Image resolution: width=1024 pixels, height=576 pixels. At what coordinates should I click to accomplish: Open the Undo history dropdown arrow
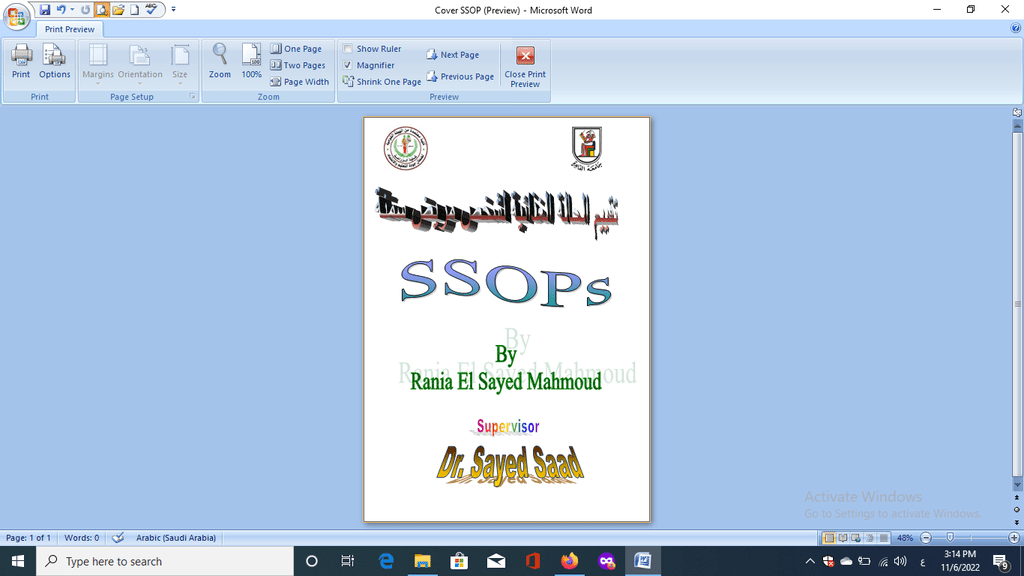(x=72, y=10)
